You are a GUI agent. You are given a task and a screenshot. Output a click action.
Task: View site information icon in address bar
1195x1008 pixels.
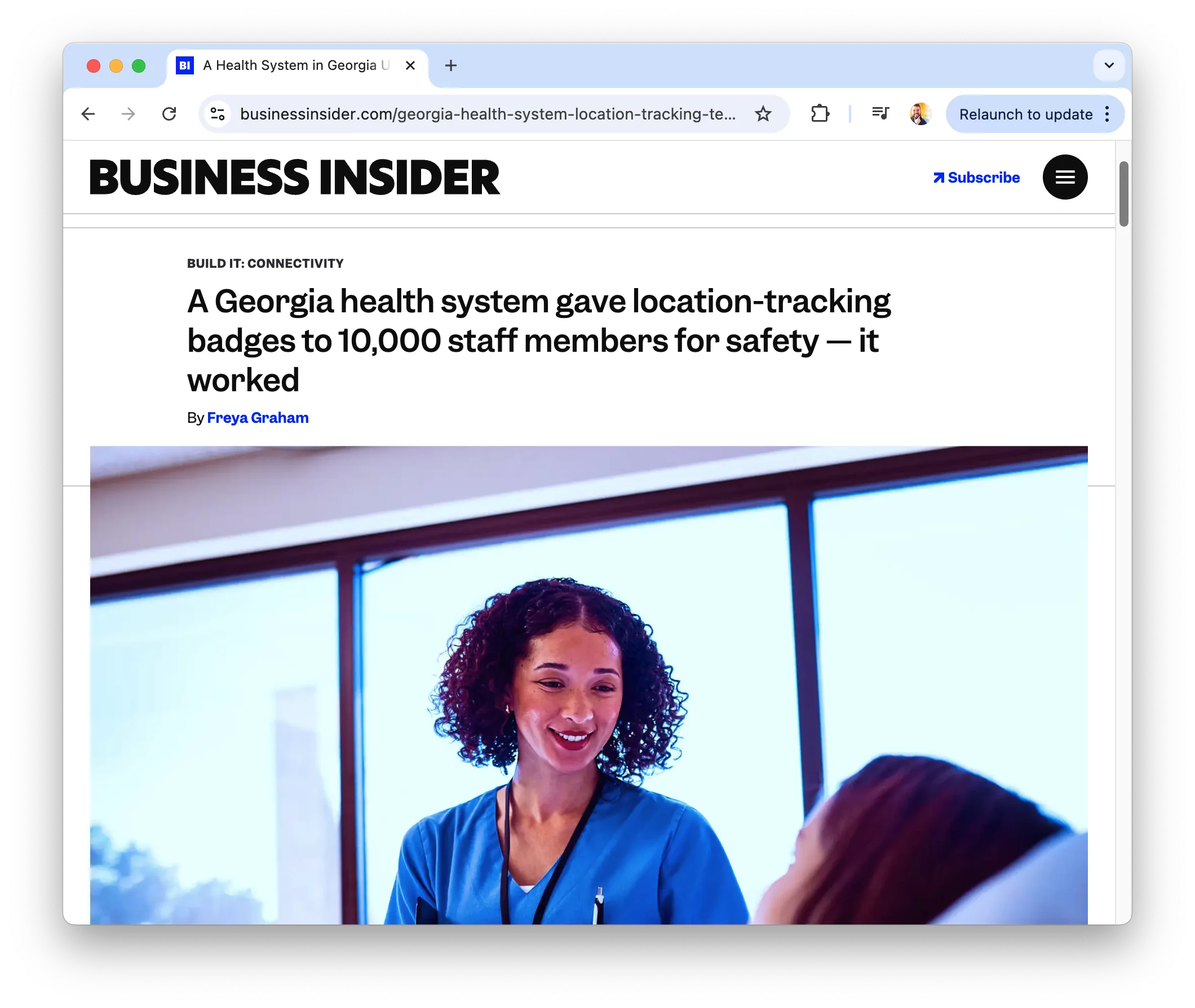[x=218, y=114]
